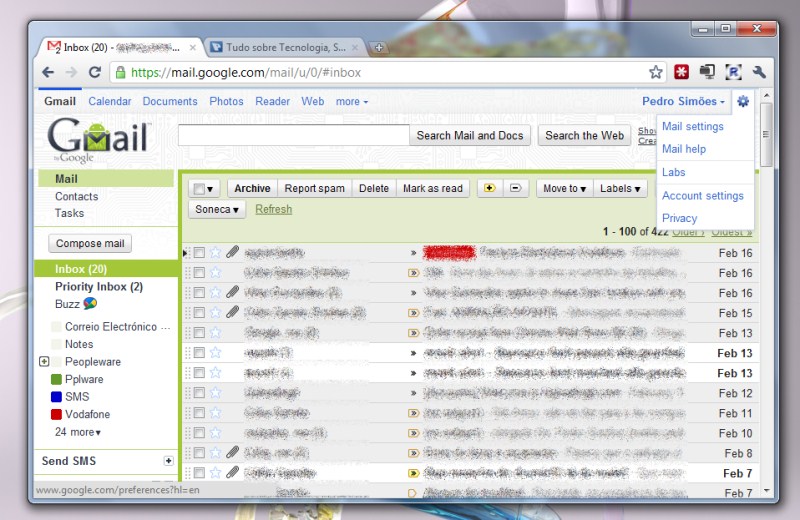Image resolution: width=800 pixels, height=520 pixels.
Task: Click the Search Mail and Docs button
Action: coord(469,135)
